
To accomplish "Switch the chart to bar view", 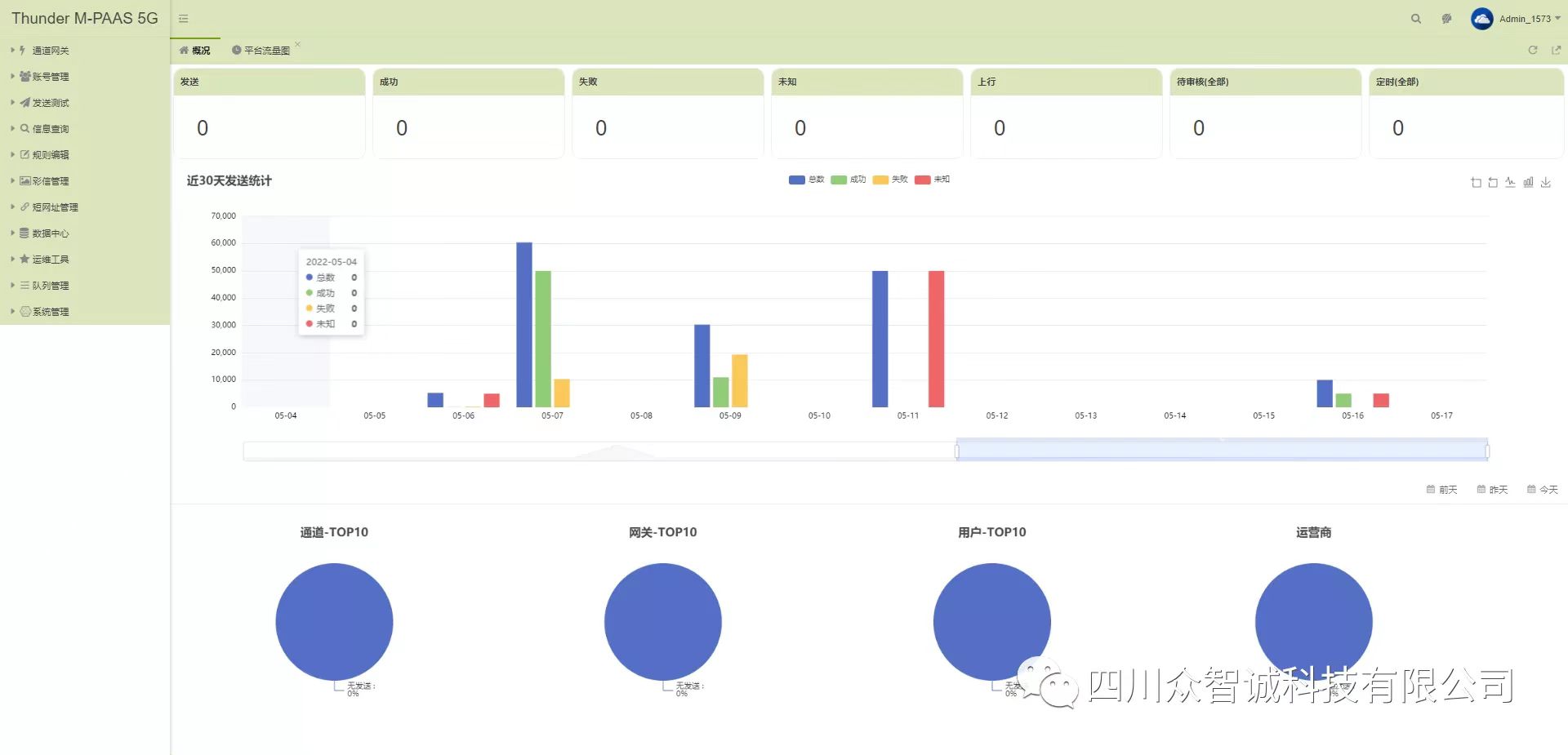I will (x=1528, y=183).
